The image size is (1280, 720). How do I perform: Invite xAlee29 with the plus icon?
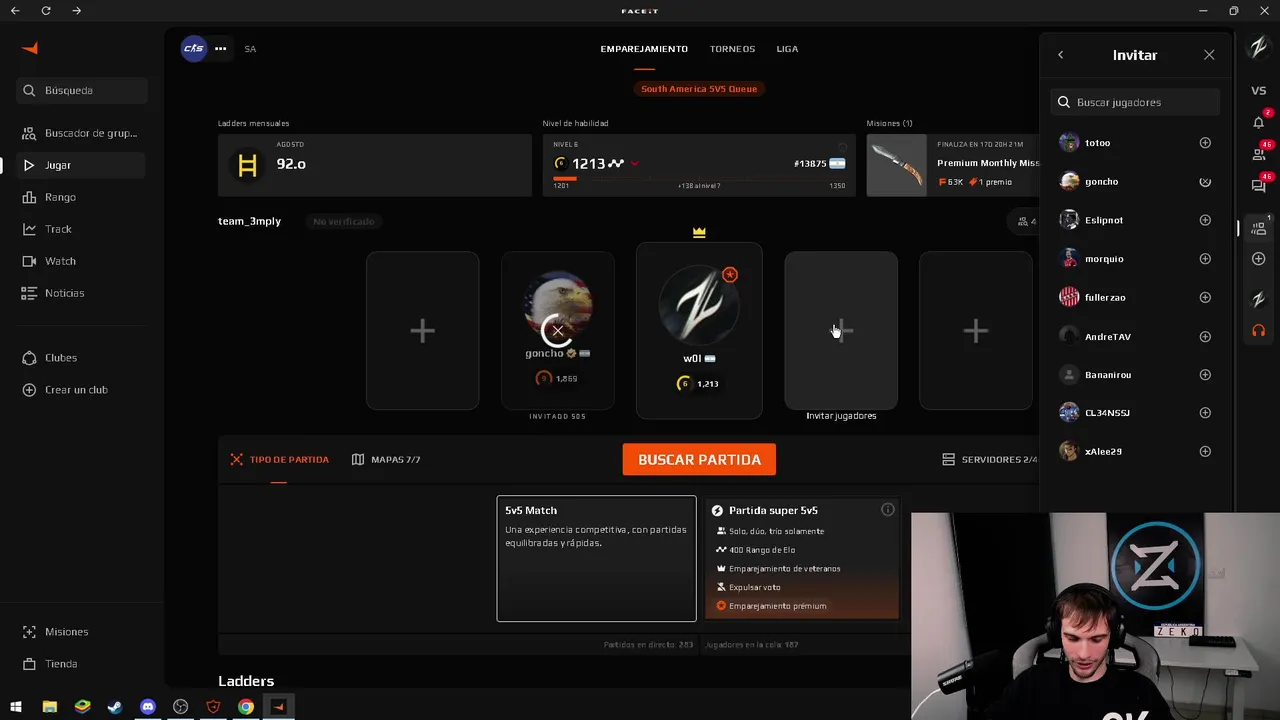pos(1205,452)
